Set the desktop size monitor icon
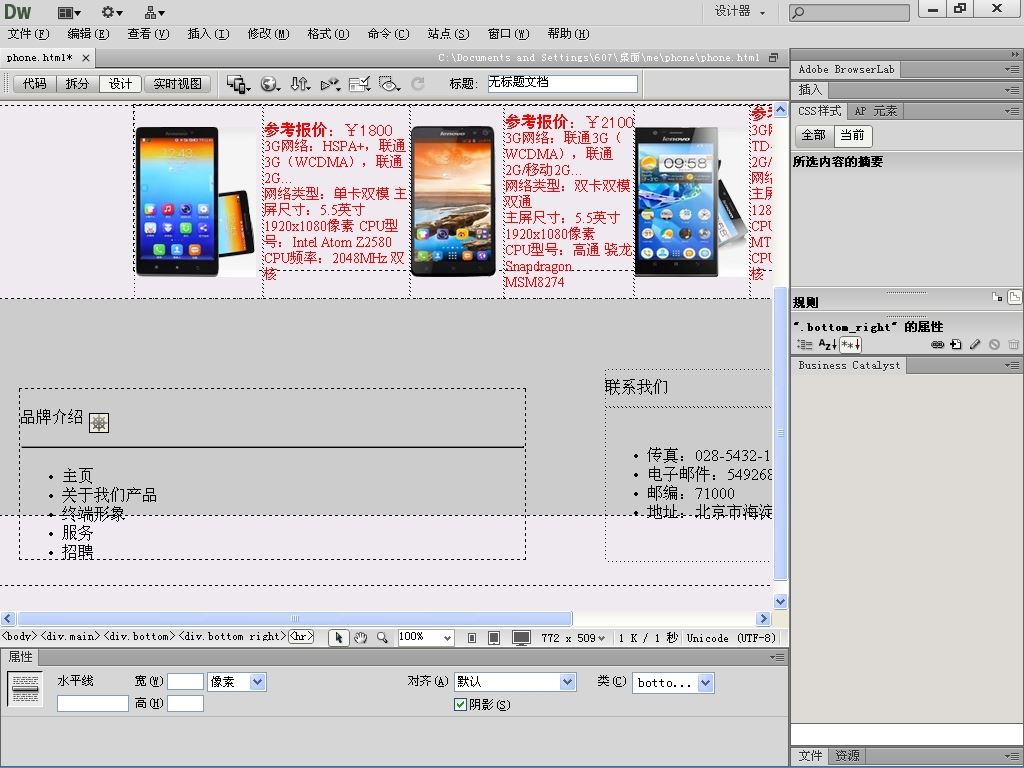Screen dimensions: 1024x768 point(521,638)
